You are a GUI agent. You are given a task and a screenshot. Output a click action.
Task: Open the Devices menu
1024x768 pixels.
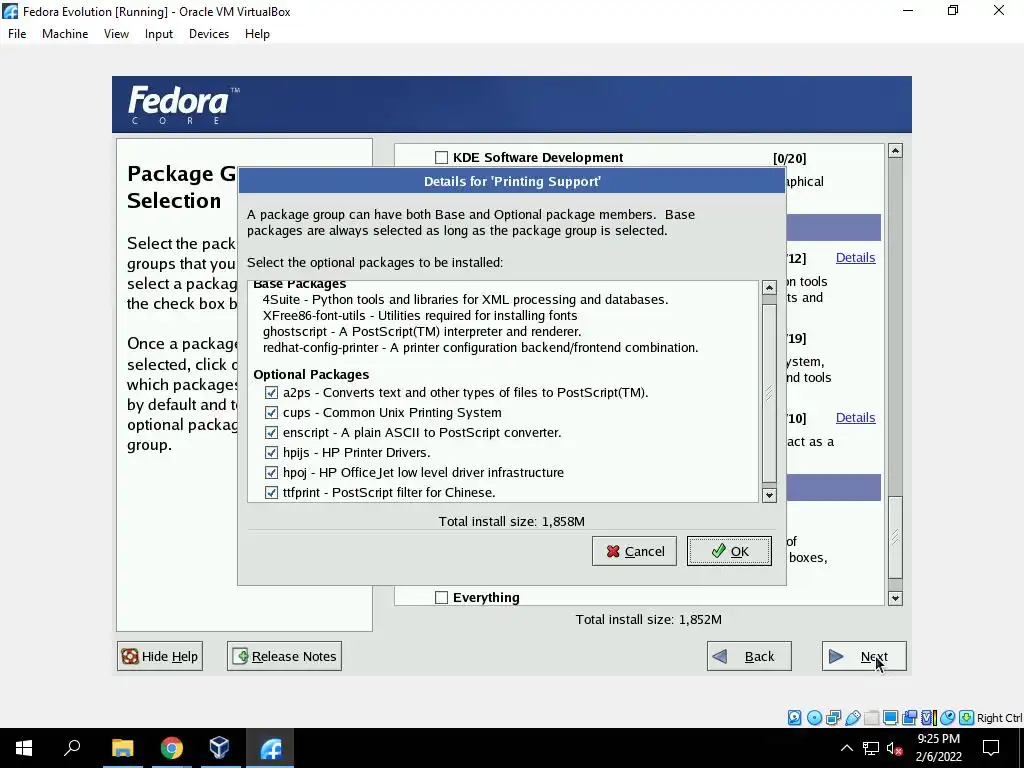pos(209,34)
